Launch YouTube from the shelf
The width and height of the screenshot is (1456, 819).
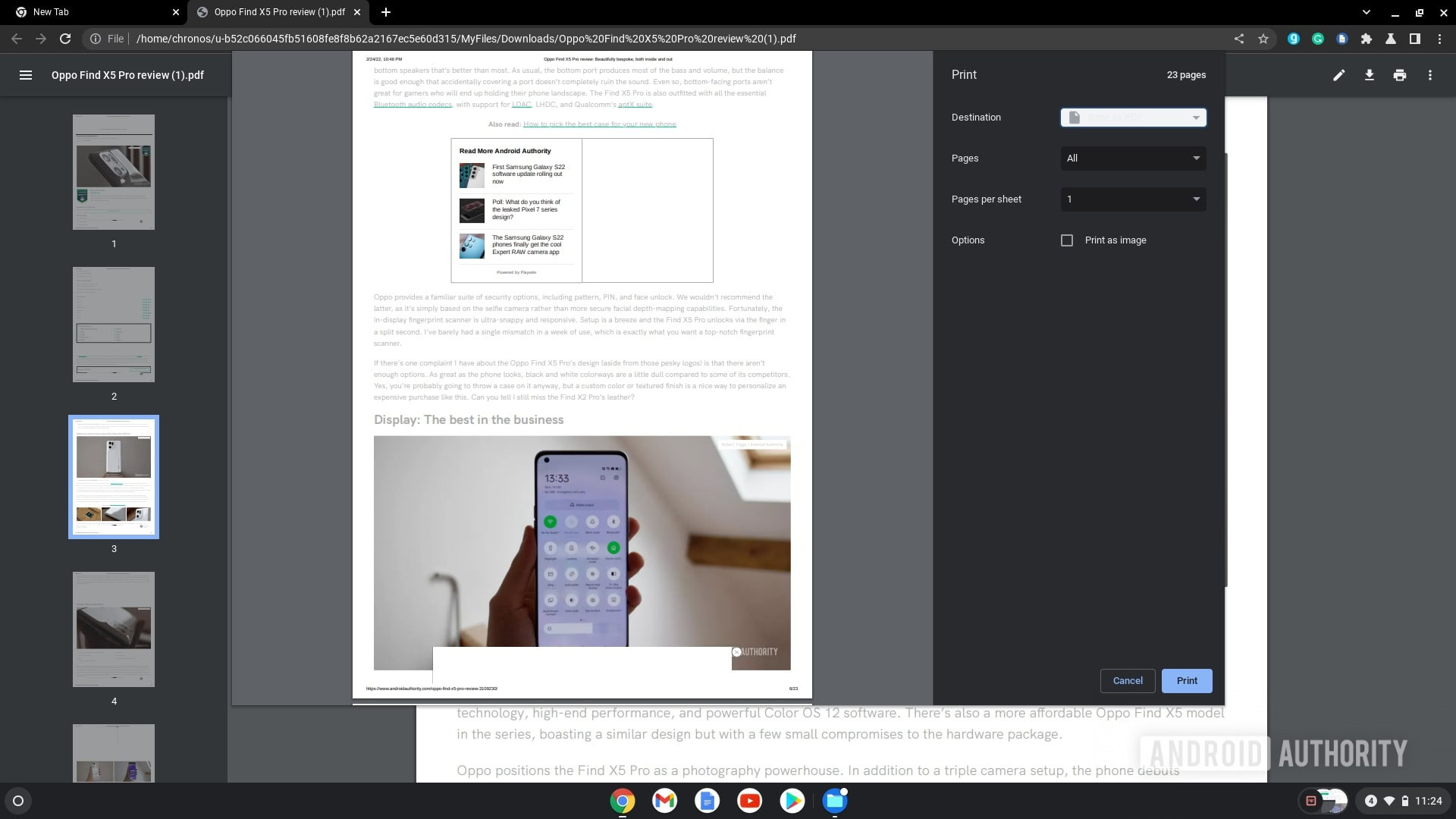point(749,801)
